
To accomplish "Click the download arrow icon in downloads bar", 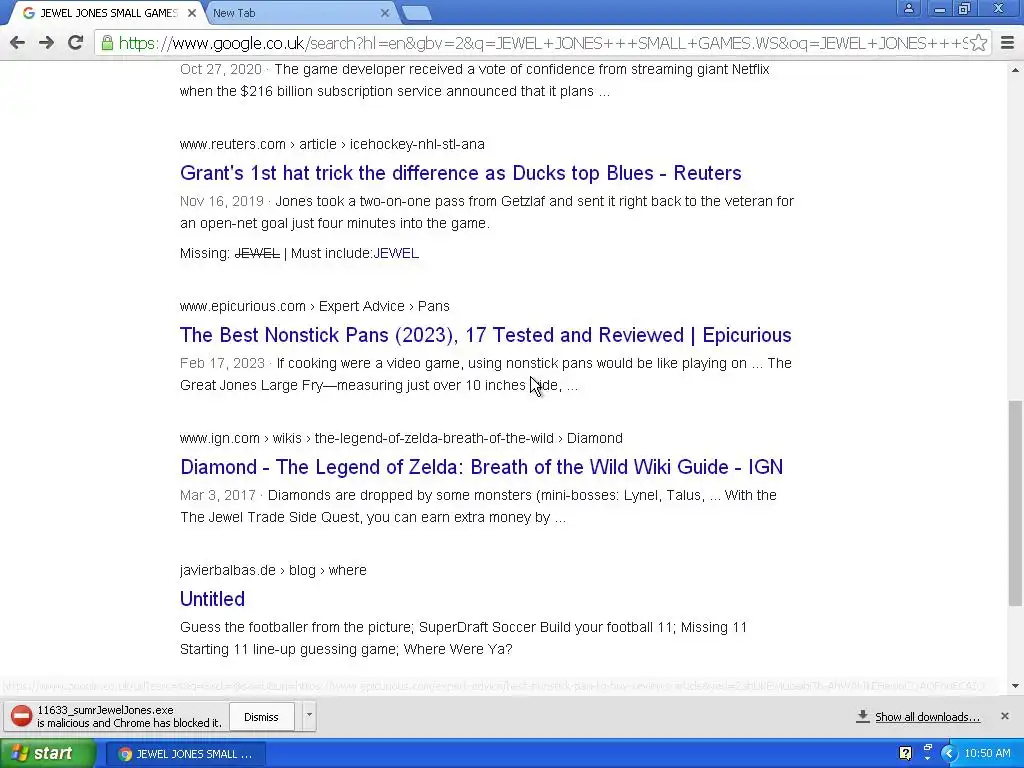I will click(x=863, y=716).
